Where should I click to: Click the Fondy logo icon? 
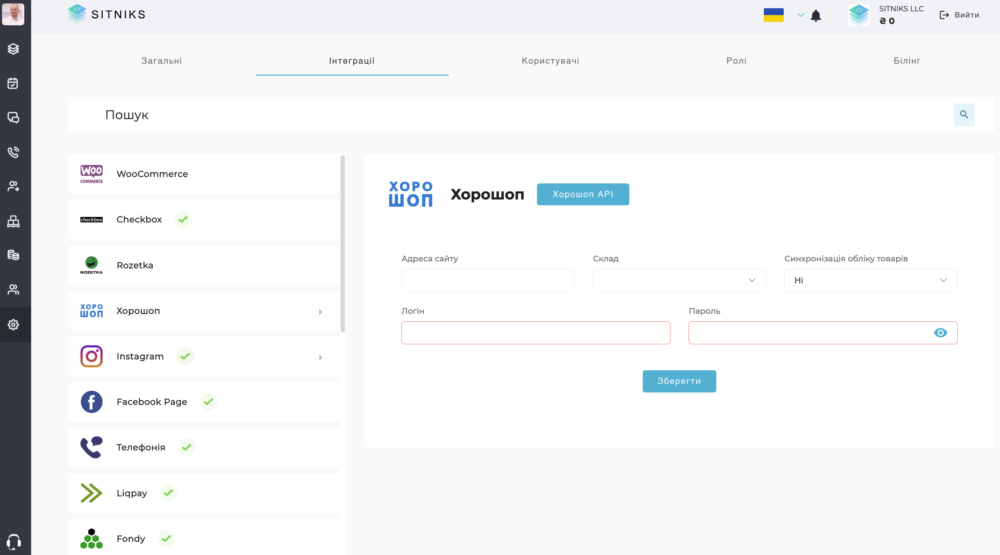[x=91, y=538]
